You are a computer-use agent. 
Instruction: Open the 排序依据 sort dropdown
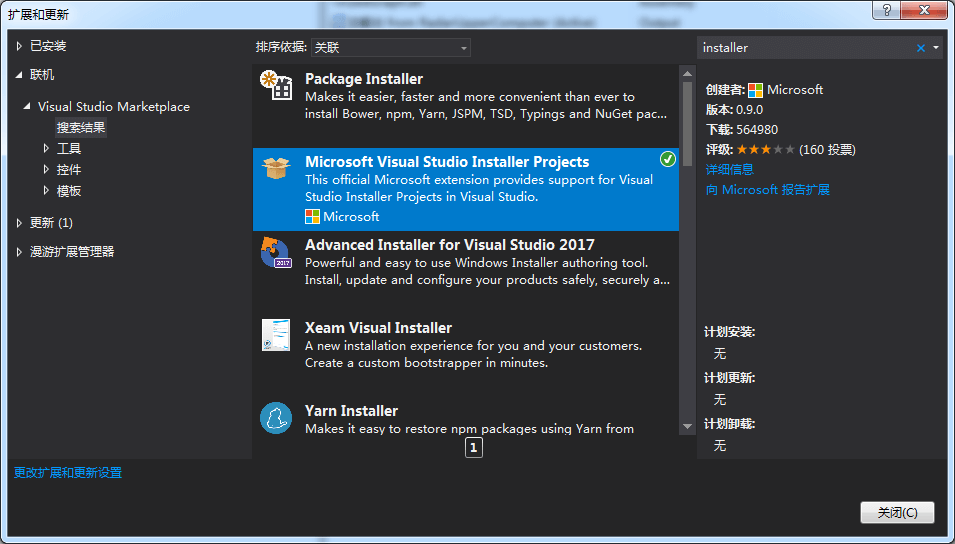390,48
